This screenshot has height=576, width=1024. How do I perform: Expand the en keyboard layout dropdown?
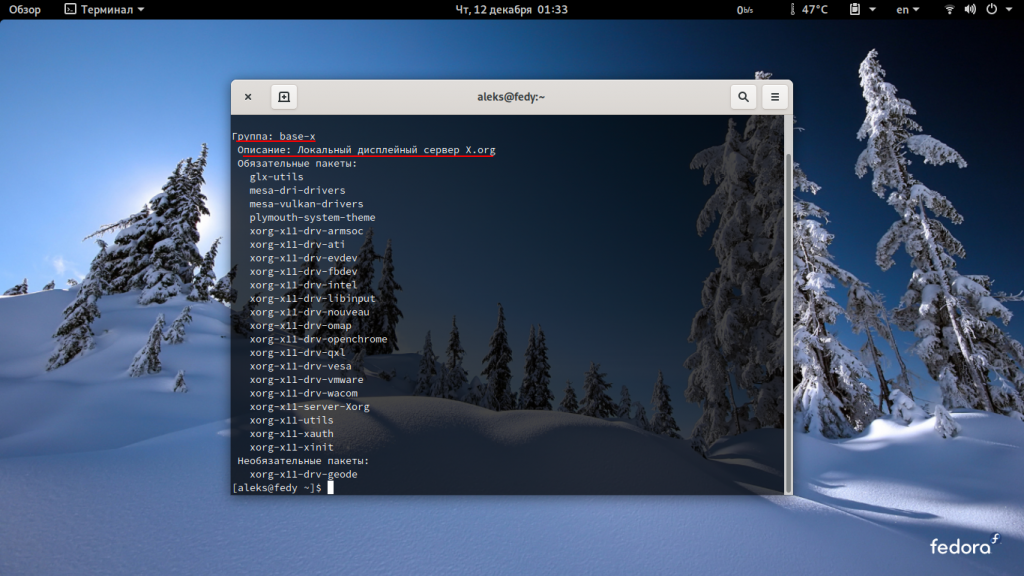(x=908, y=10)
